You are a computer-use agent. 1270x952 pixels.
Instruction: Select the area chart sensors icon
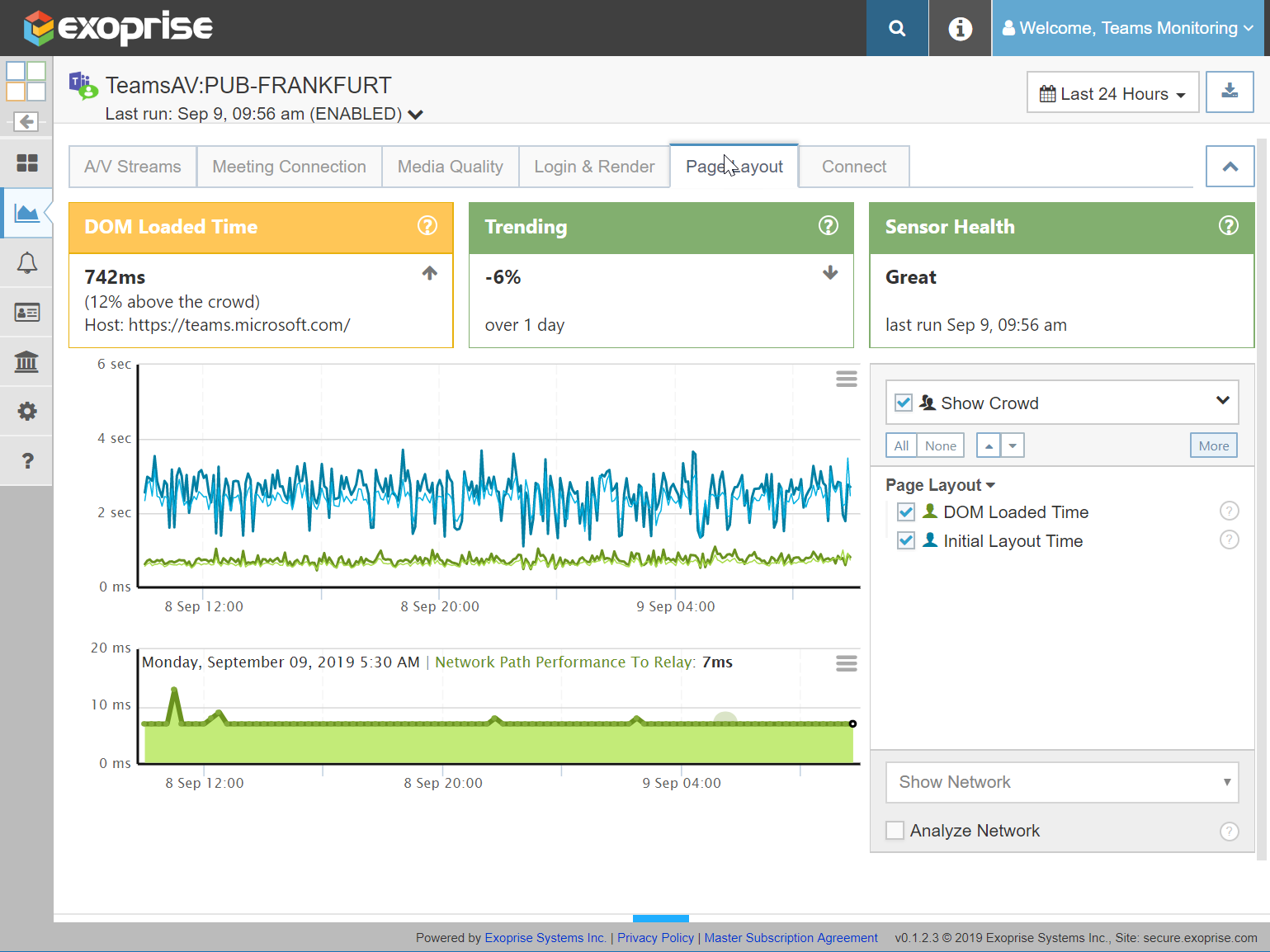coord(26,213)
